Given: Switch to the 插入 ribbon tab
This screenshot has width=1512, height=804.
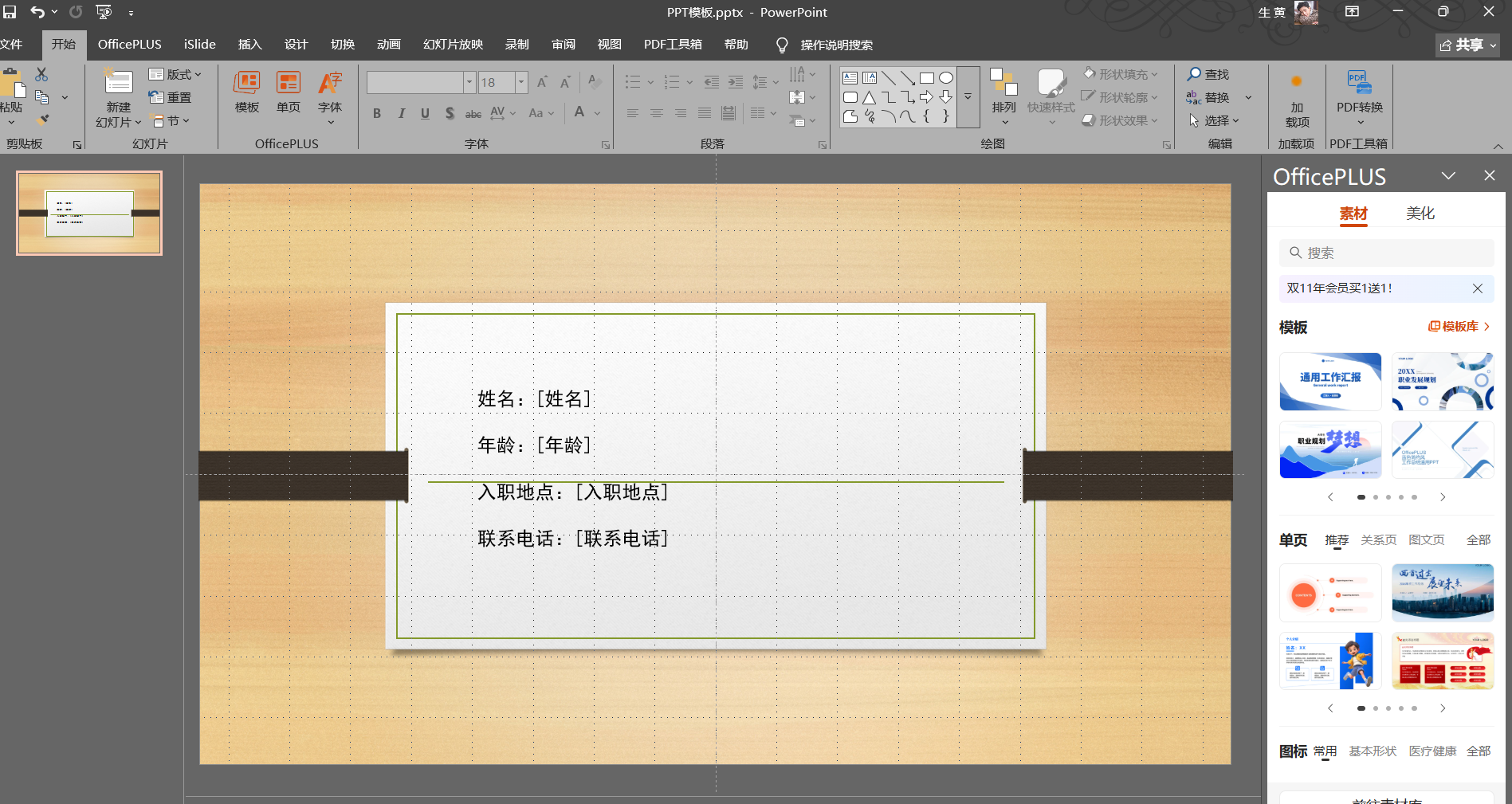Looking at the screenshot, I should click(x=249, y=45).
